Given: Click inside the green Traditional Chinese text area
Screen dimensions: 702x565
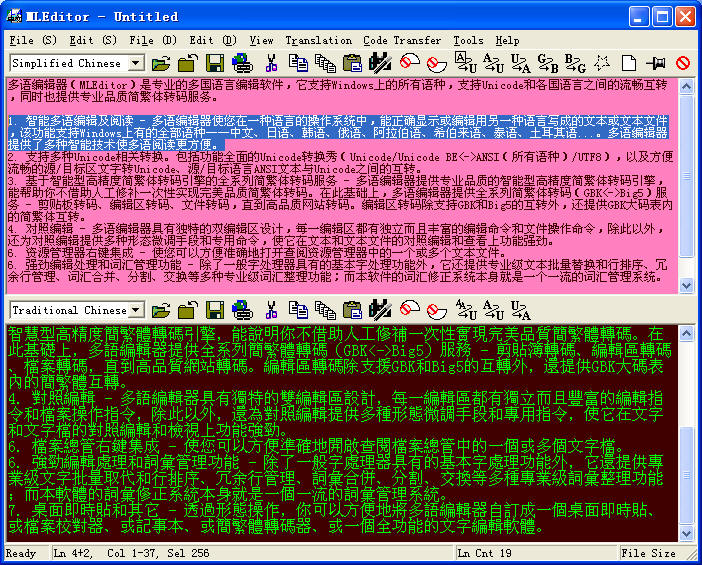Looking at the screenshot, I should coord(342,433).
